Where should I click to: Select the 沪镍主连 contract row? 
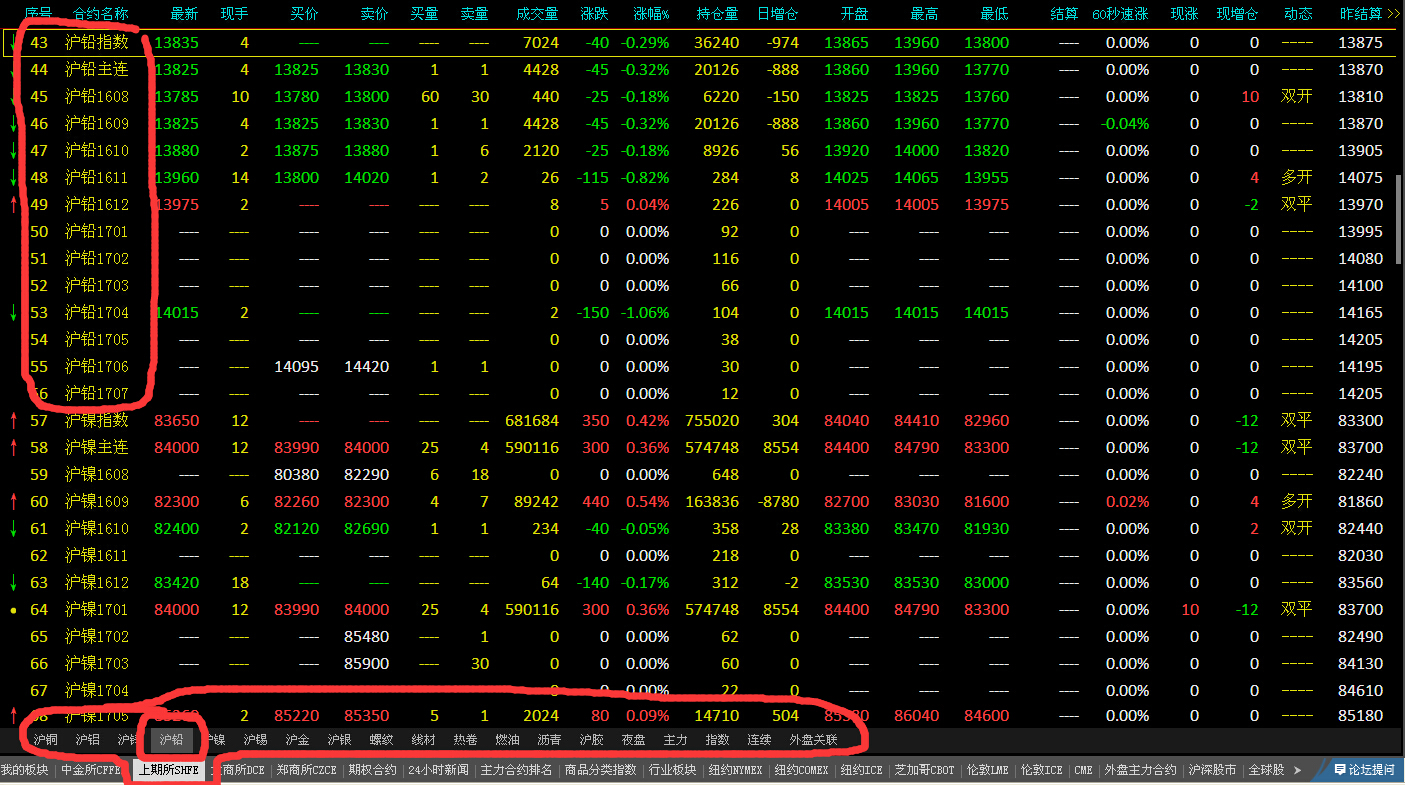tap(96, 448)
